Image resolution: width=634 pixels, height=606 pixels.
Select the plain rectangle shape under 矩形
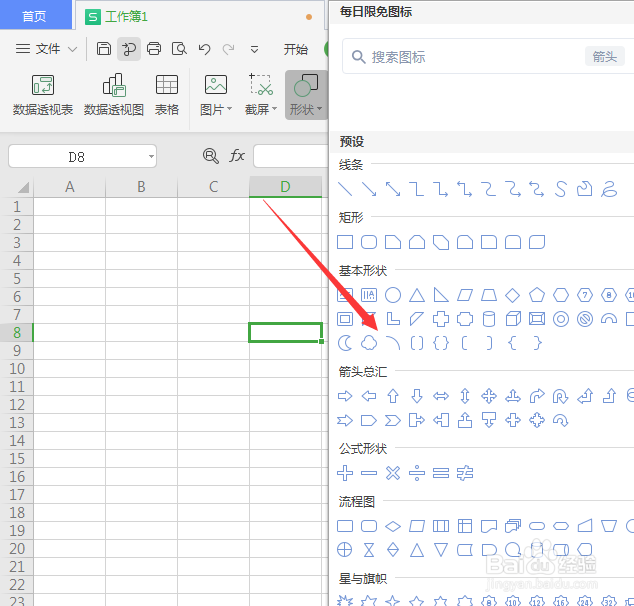tap(345, 242)
